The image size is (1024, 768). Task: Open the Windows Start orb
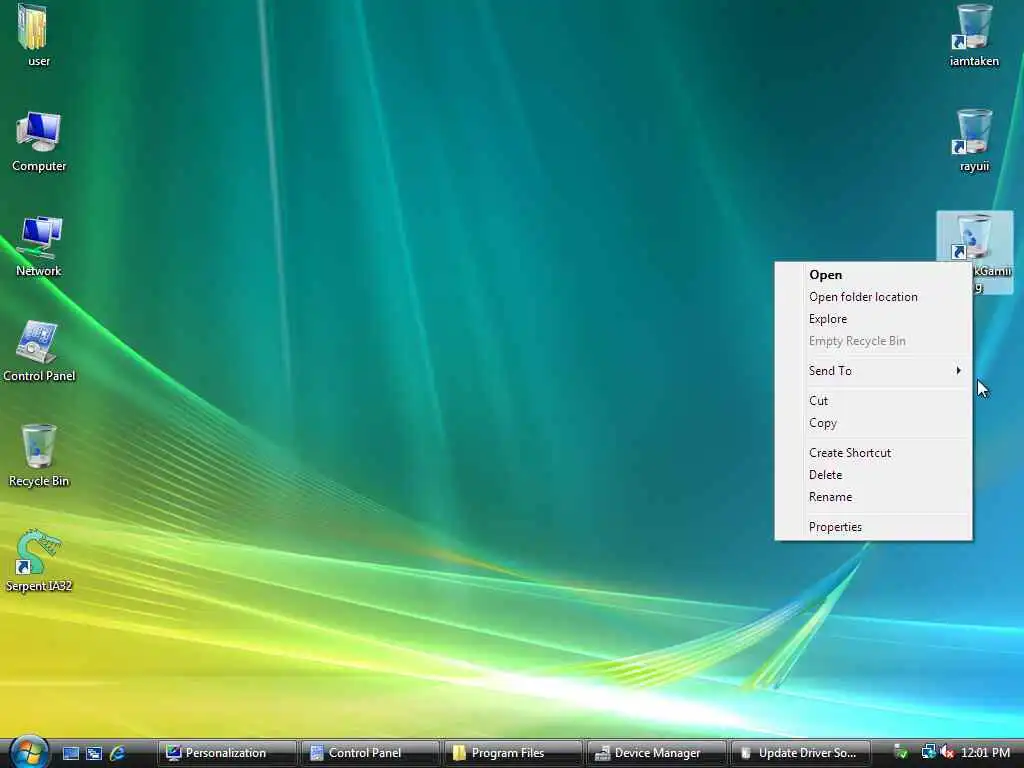tap(28, 752)
